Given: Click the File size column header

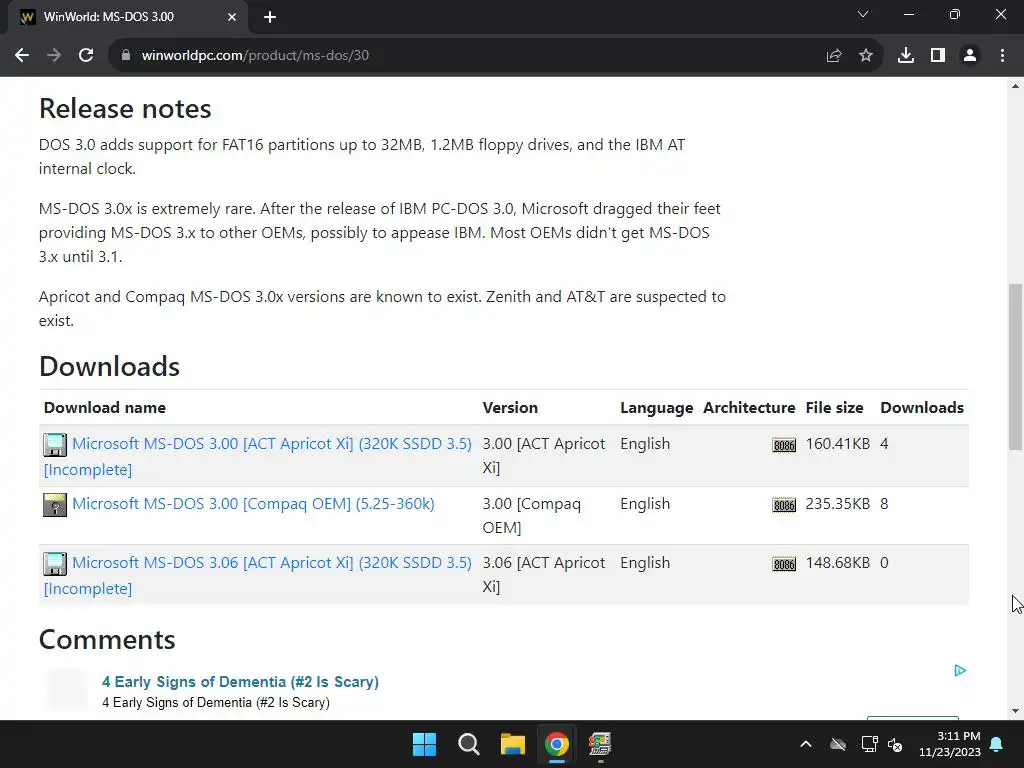Looking at the screenshot, I should tap(834, 408).
